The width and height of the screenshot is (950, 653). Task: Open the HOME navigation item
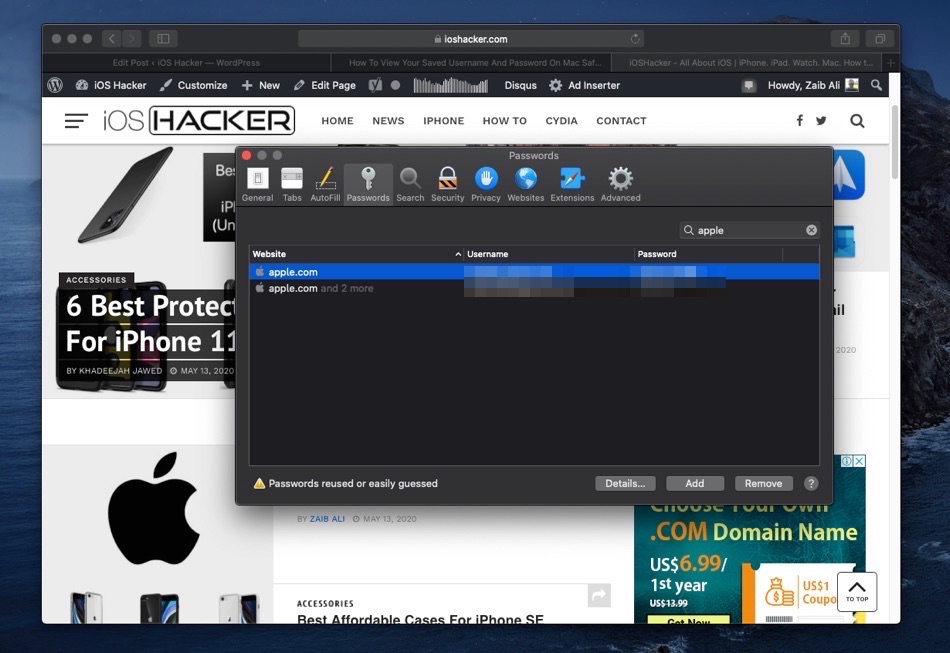(337, 121)
